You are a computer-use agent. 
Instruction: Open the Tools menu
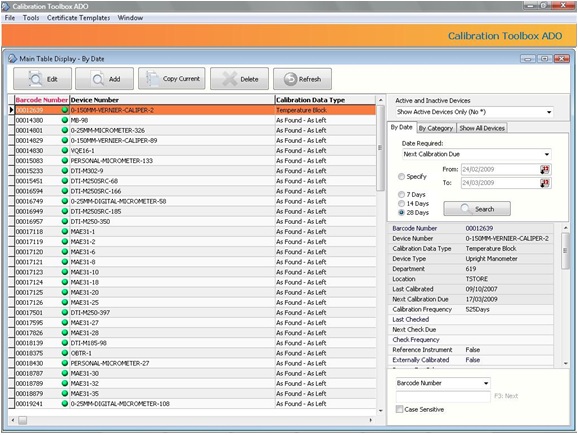[x=31, y=18]
